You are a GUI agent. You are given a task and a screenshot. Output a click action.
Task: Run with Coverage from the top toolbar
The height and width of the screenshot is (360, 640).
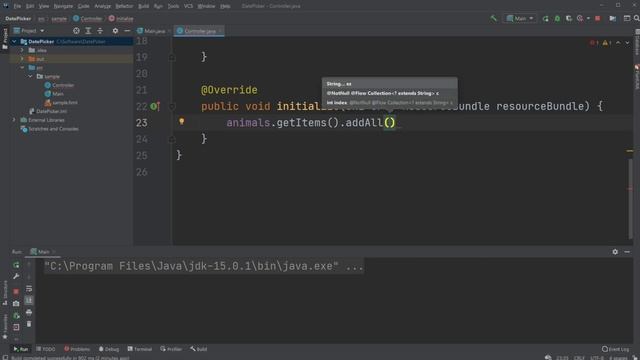pyautogui.click(x=569, y=18)
